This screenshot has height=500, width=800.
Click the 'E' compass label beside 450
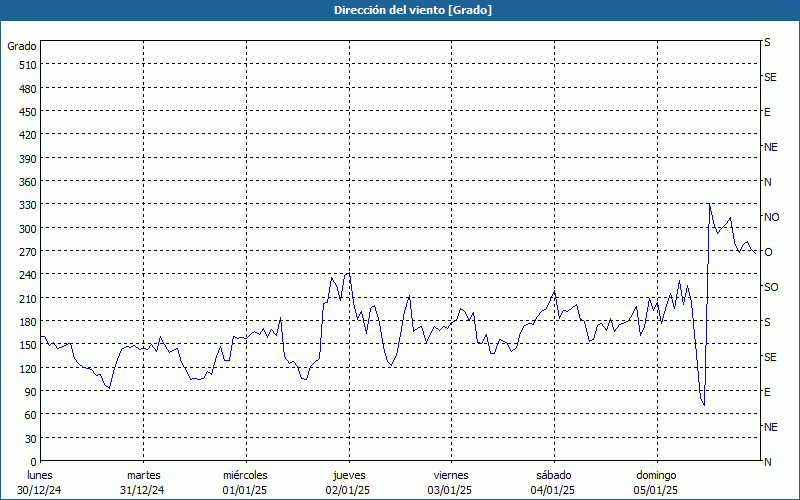(767, 112)
